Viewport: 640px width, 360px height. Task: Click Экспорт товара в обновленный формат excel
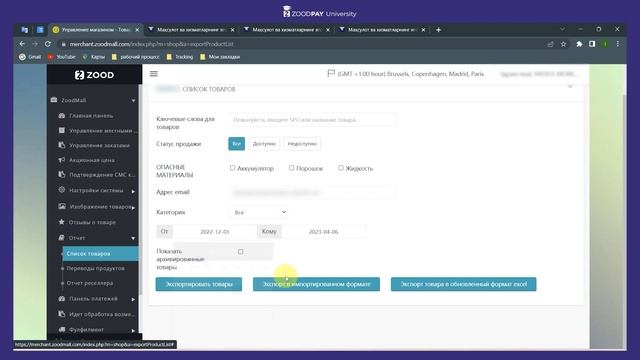tap(463, 284)
